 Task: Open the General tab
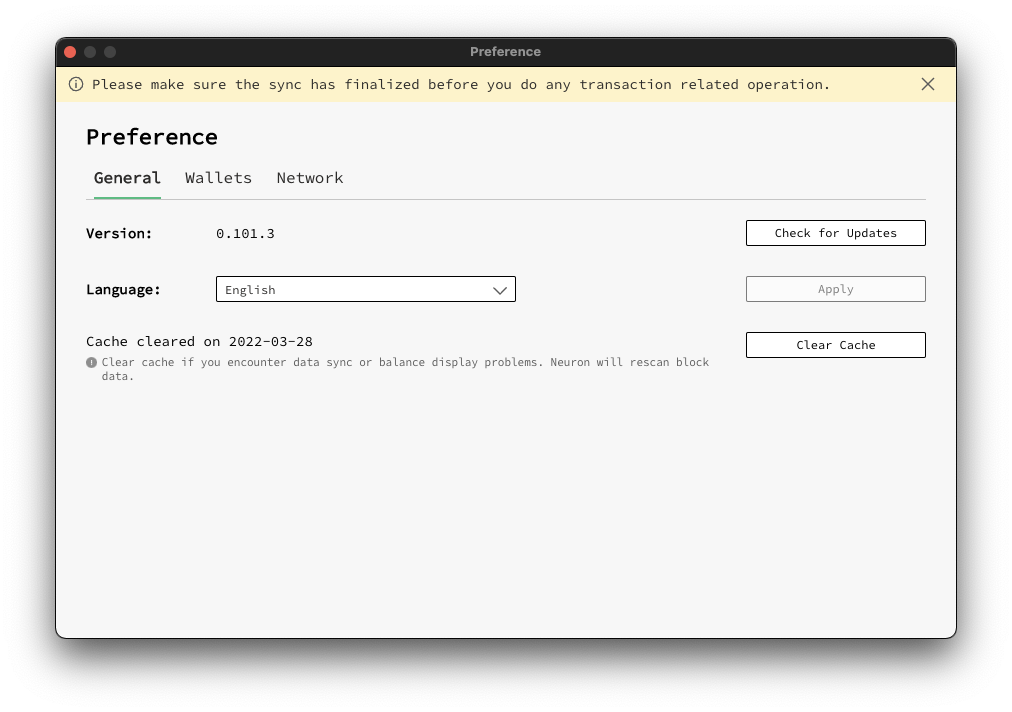click(x=127, y=178)
